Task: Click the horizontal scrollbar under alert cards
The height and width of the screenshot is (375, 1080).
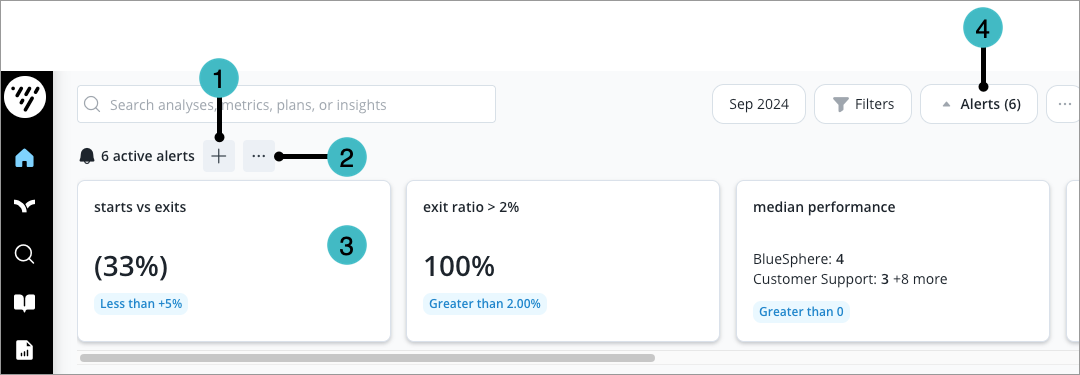Action: click(367, 358)
